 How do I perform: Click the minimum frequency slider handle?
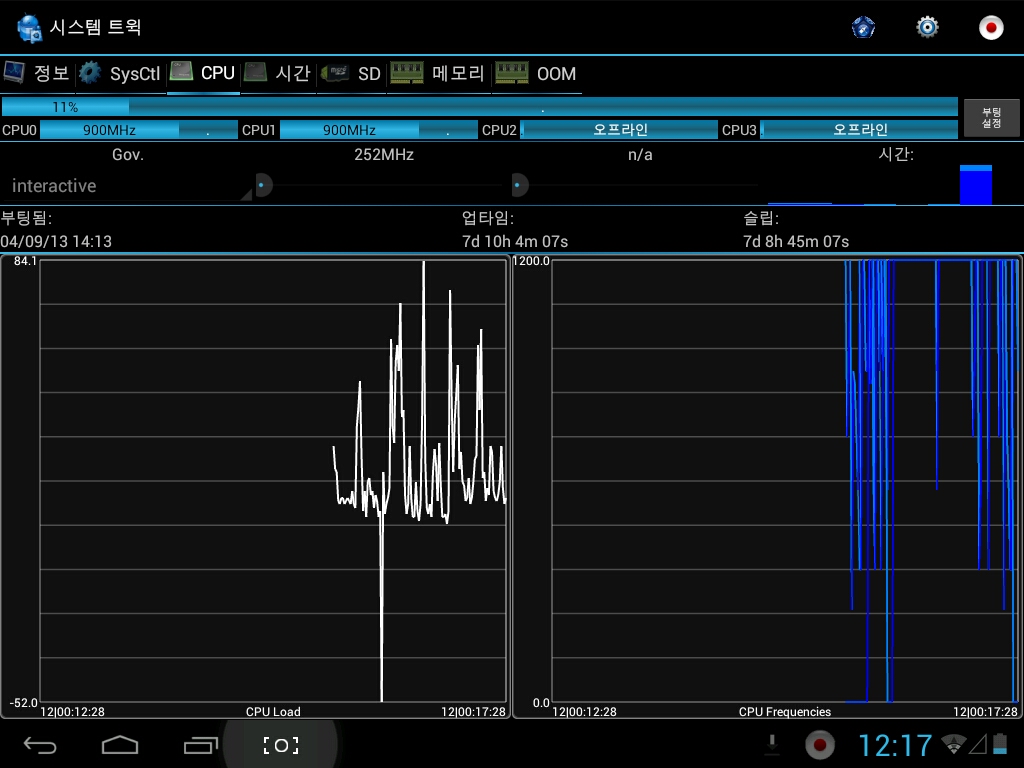pos(262,185)
